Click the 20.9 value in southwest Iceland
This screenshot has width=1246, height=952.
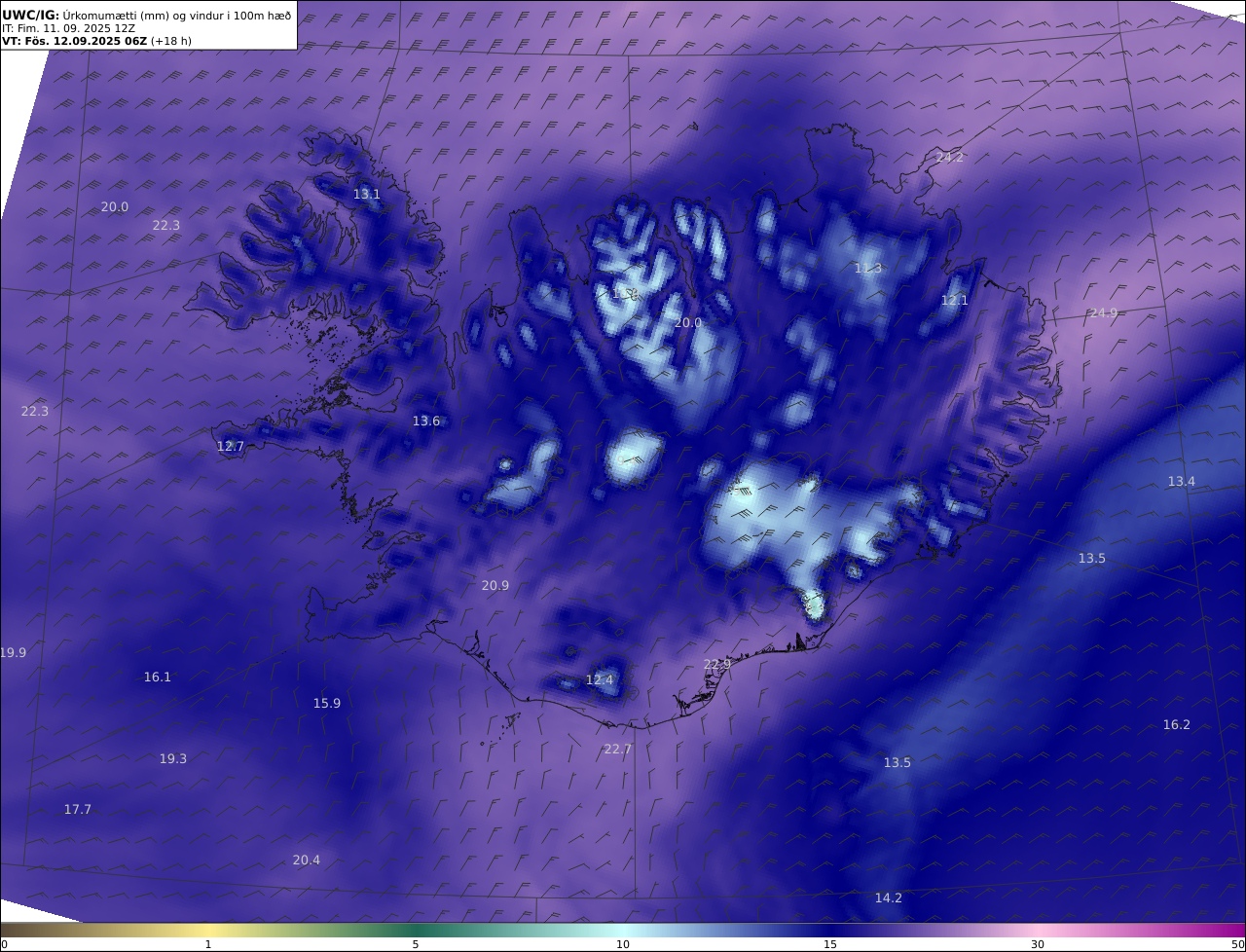point(495,585)
